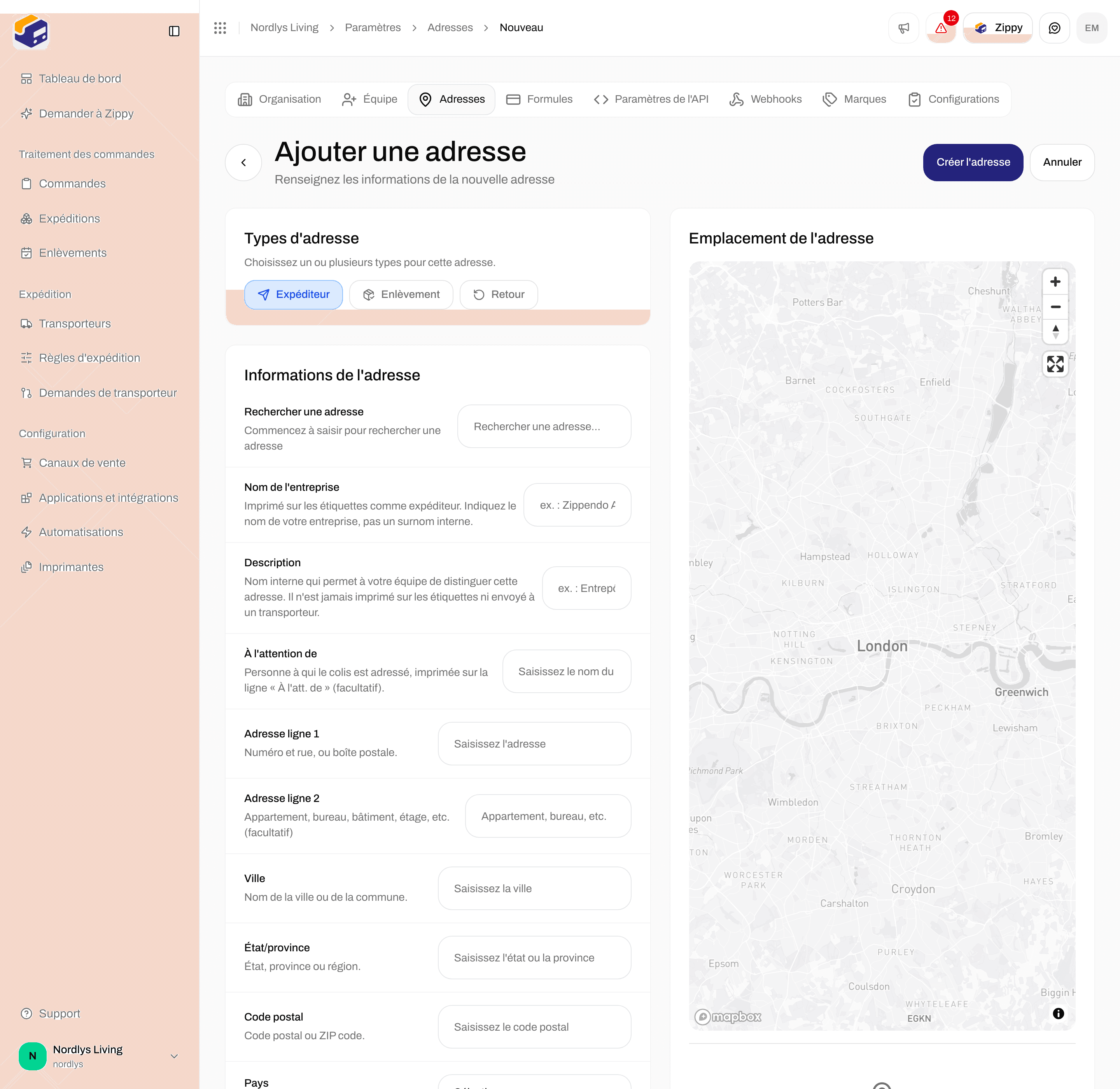Viewport: 1120px width, 1089px height.
Task: Switch to the Équipe tab
Action: coord(369,100)
